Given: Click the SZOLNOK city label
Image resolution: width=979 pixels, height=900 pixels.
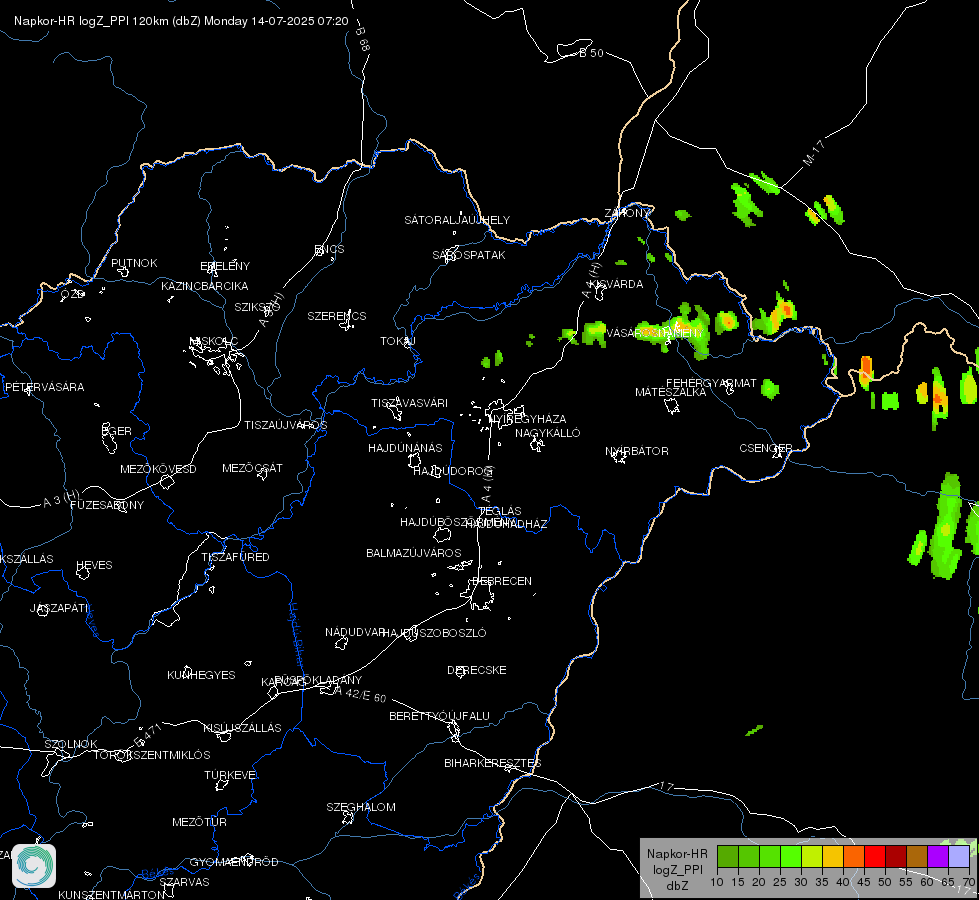Looking at the screenshot, I should pyautogui.click(x=71, y=744).
